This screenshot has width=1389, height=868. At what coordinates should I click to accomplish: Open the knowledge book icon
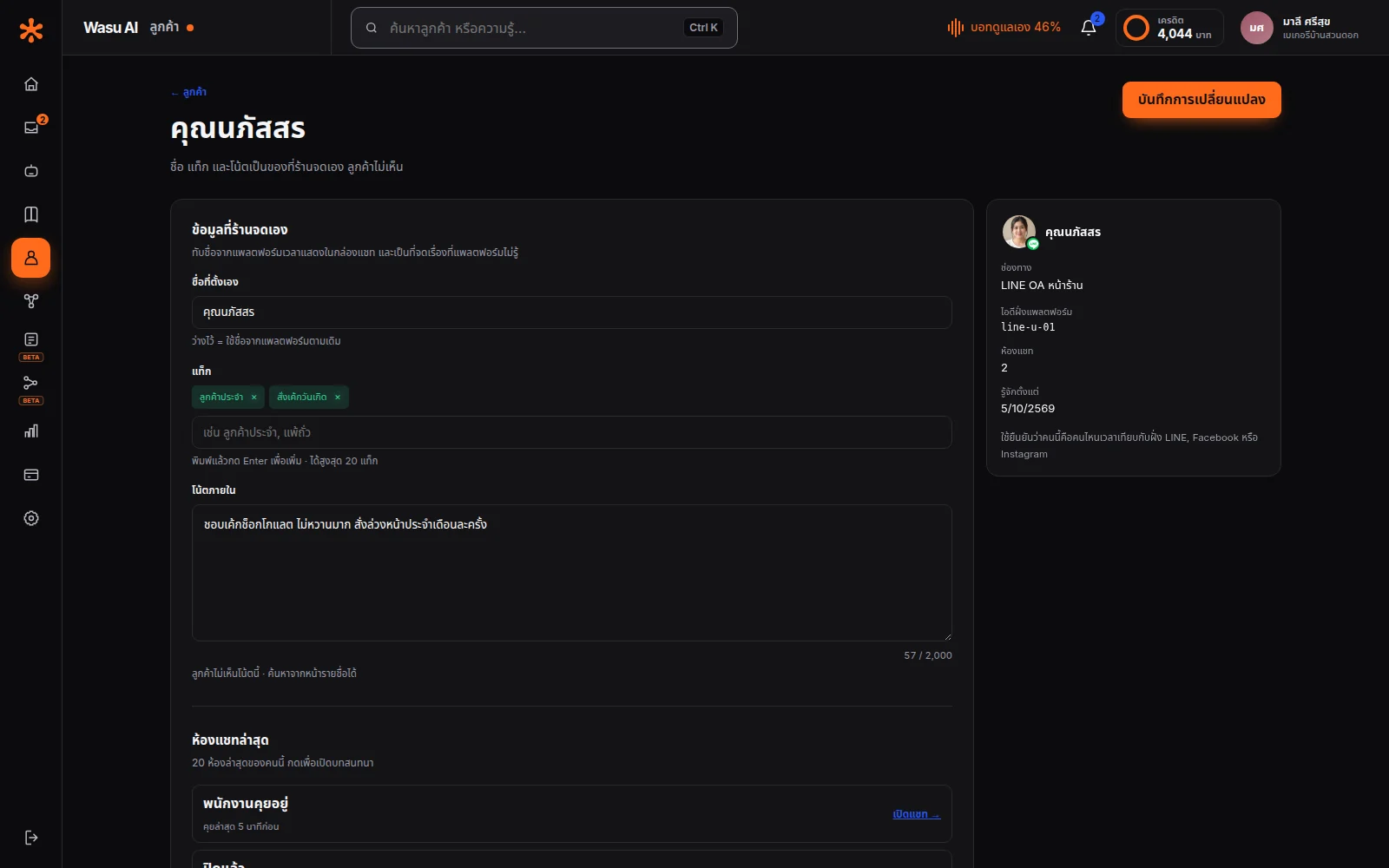click(31, 214)
